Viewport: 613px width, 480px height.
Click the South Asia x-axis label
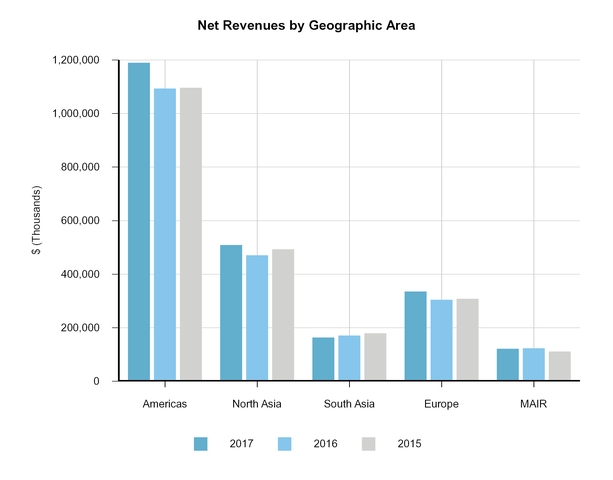(x=349, y=404)
